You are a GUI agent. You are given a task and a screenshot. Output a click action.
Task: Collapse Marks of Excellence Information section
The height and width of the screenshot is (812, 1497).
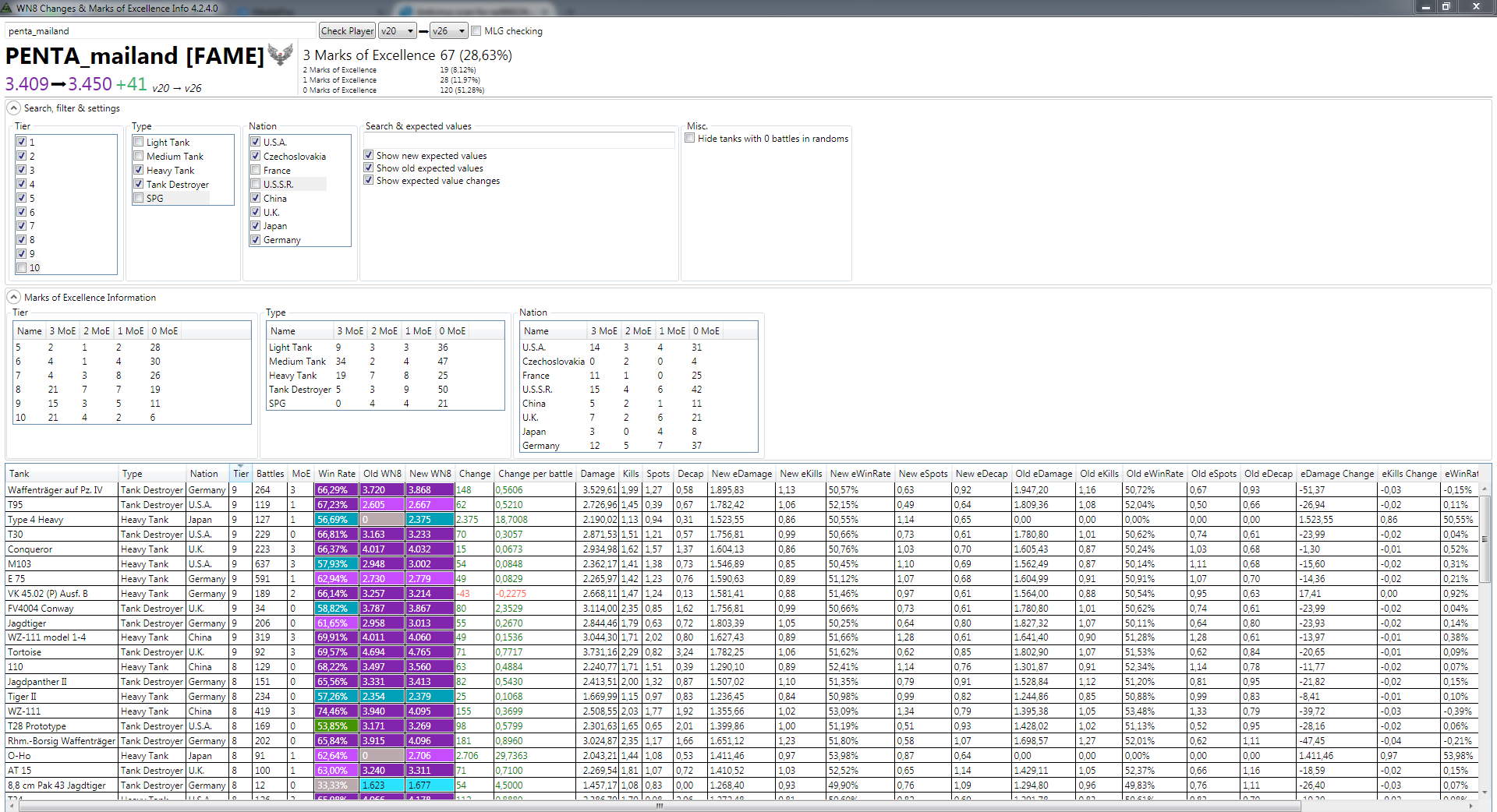pos(13,297)
